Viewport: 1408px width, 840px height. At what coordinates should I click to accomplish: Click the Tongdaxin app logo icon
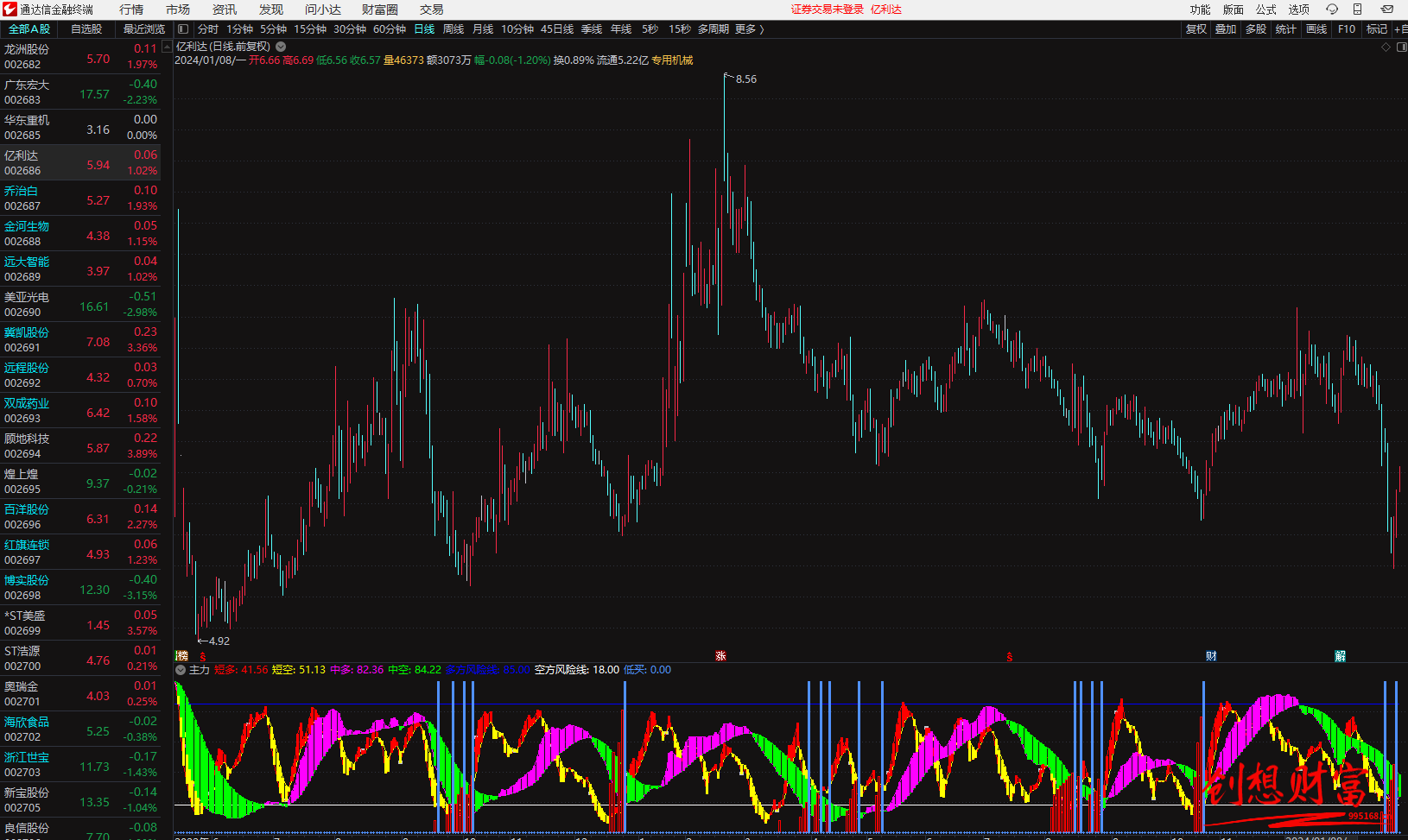[x=10, y=9]
